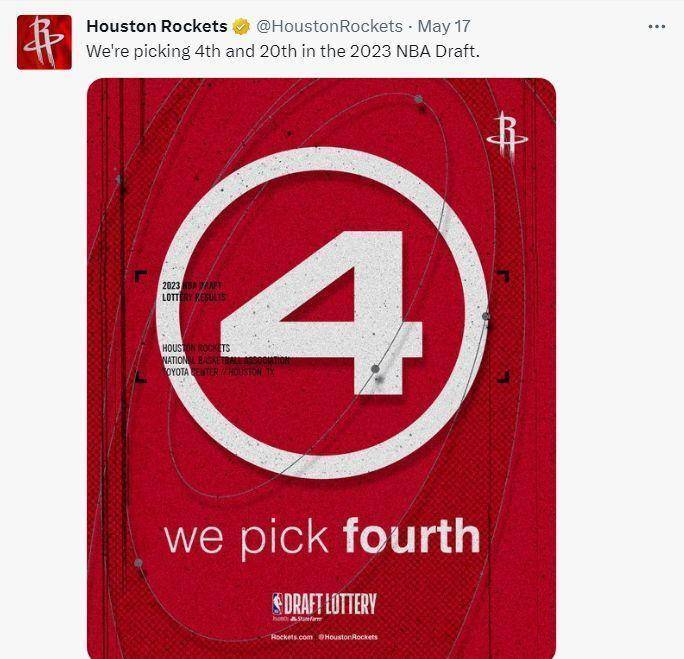Click the tweet text about 2023 NBA Draft
The image size is (684, 659).
coord(283,51)
